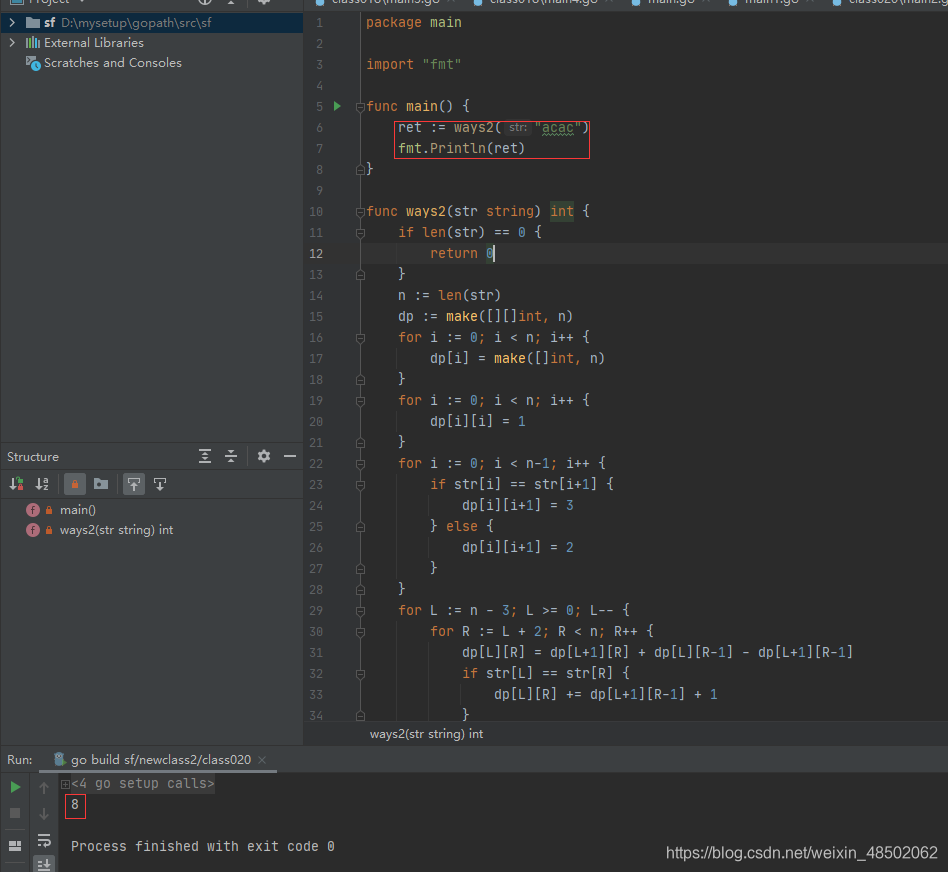Expand the sf project folder
This screenshot has height=872, width=948.
pos(11,23)
